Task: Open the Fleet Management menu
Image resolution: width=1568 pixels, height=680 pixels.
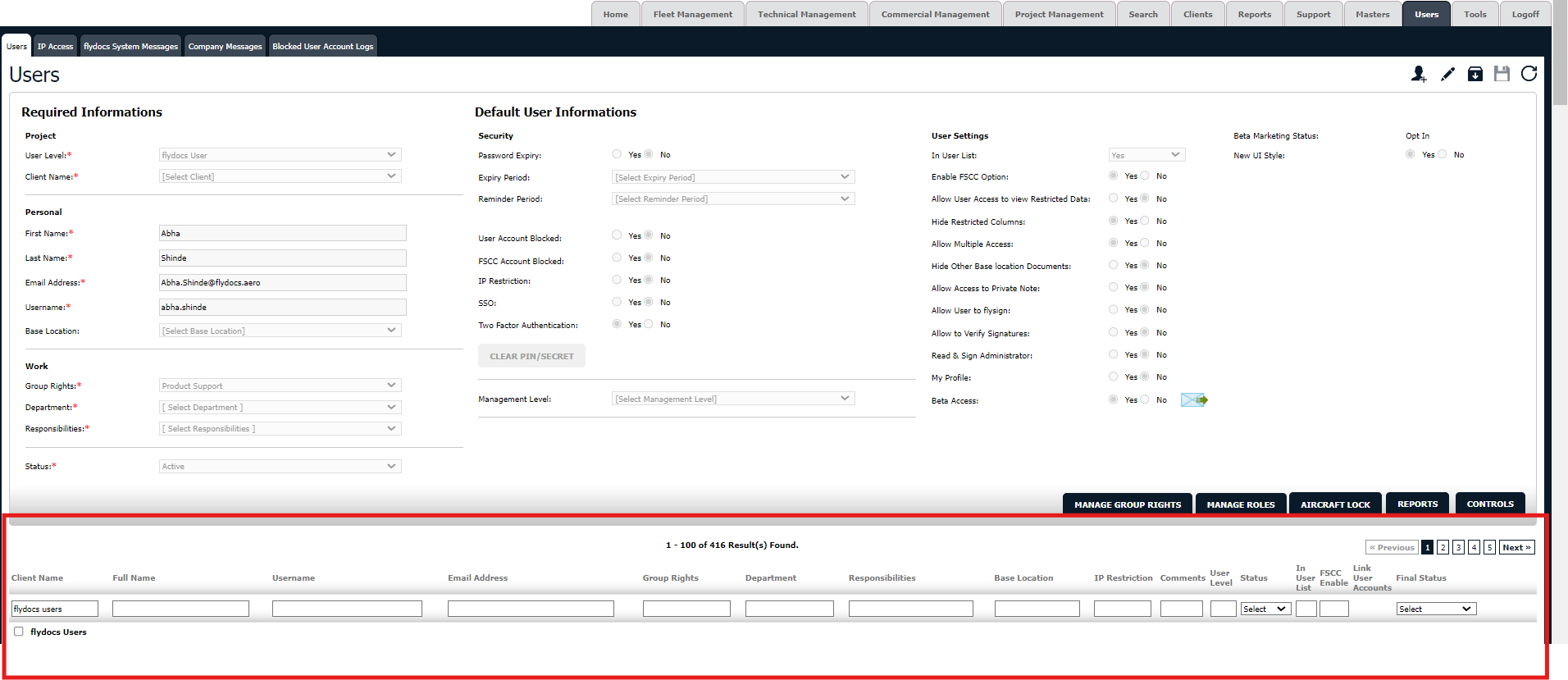Action: pyautogui.click(x=693, y=14)
